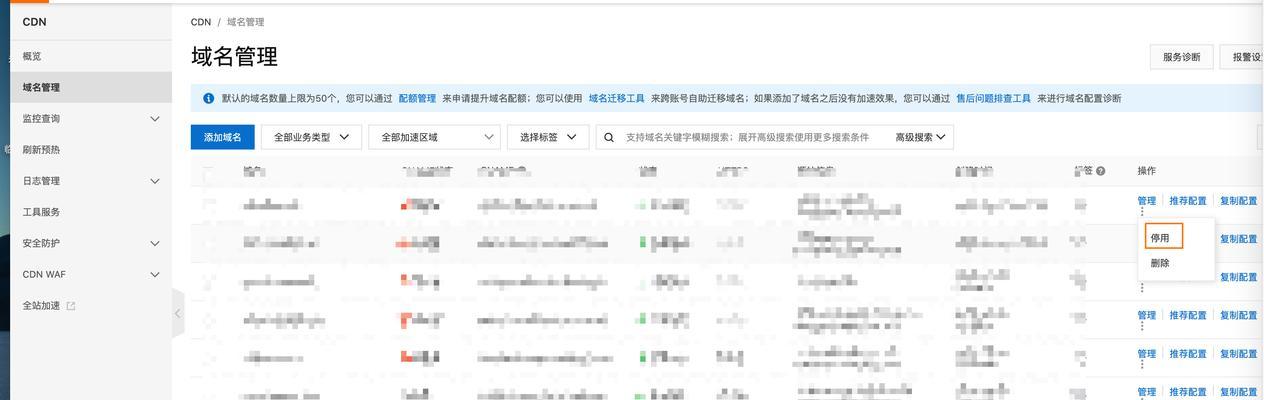This screenshot has width=1264, height=400.
Task: Expand the CDN WAF sidebar chevron
Action: (155, 274)
